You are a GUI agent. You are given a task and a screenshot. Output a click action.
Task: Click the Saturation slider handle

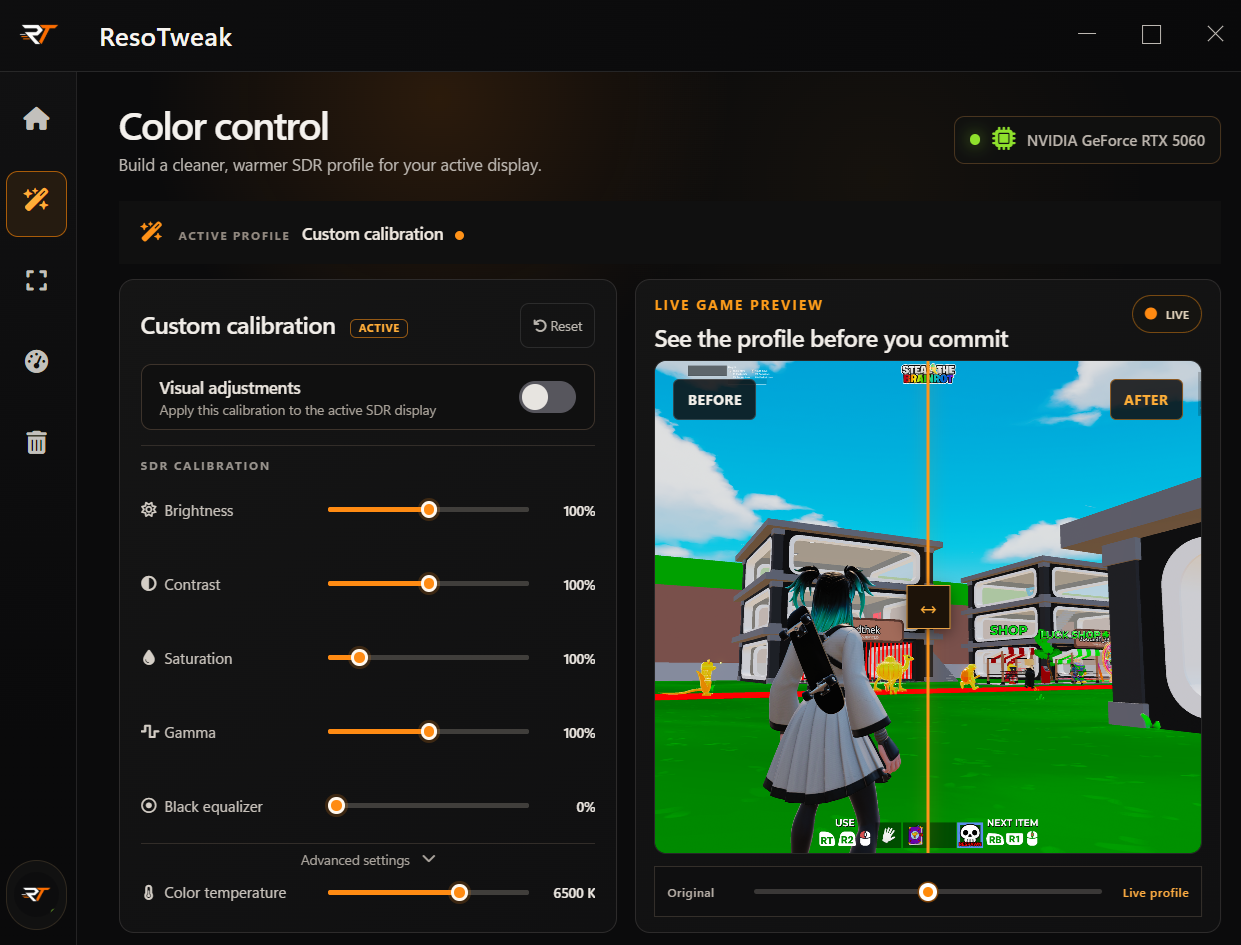tap(359, 658)
